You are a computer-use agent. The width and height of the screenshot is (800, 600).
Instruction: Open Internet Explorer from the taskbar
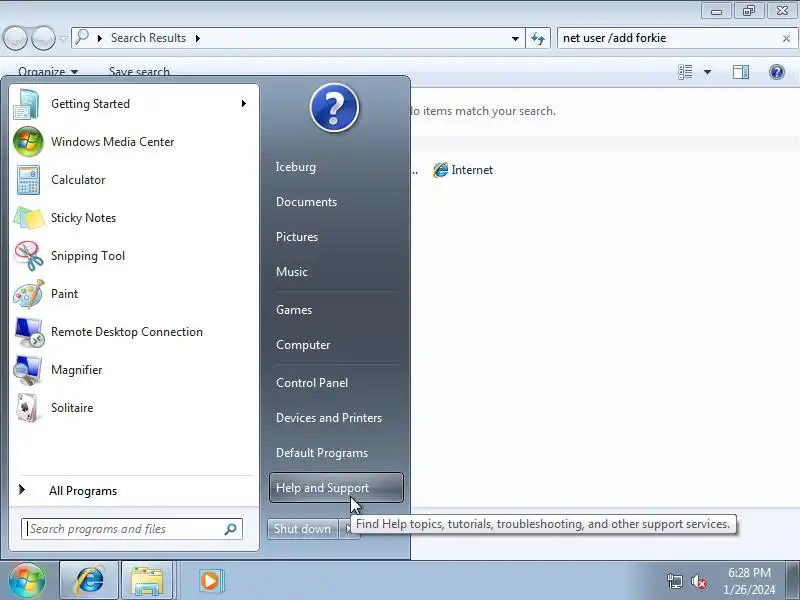(x=89, y=581)
